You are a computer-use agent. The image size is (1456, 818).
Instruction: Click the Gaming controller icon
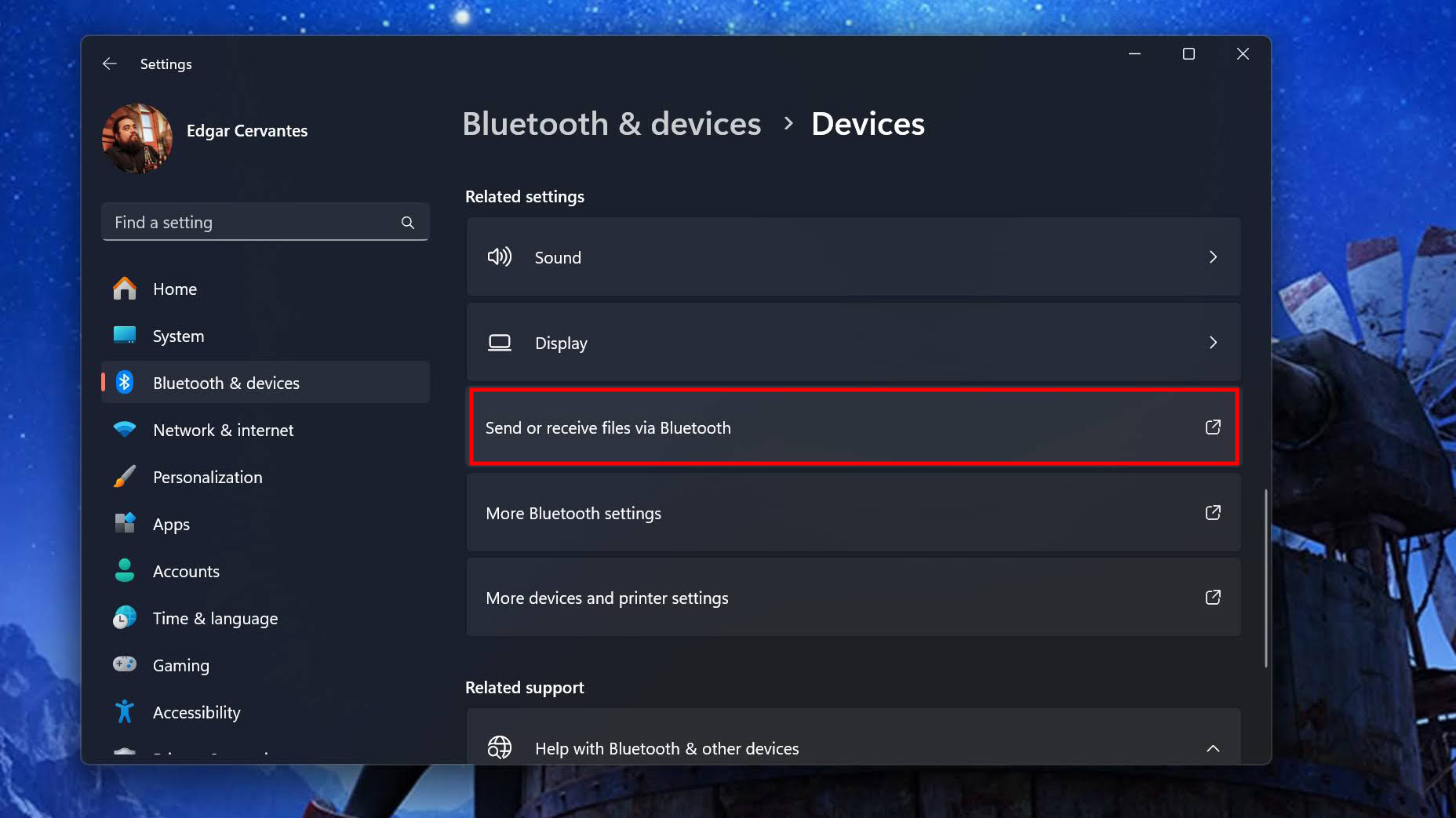(125, 665)
